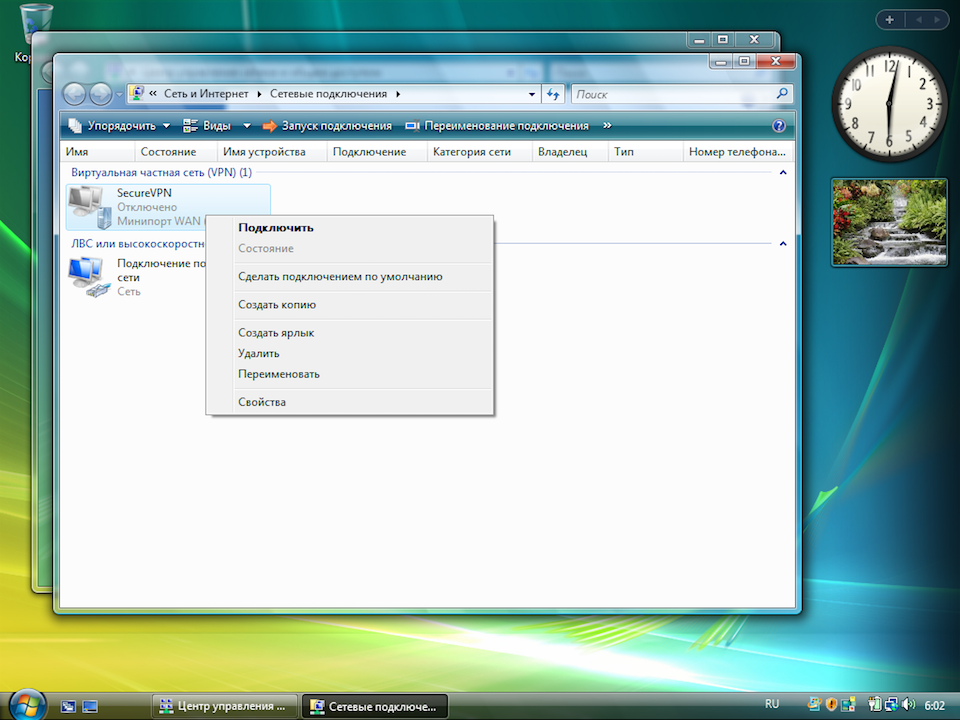Click the slideshow waterfall picture gadget
The height and width of the screenshot is (720, 960).
click(889, 222)
